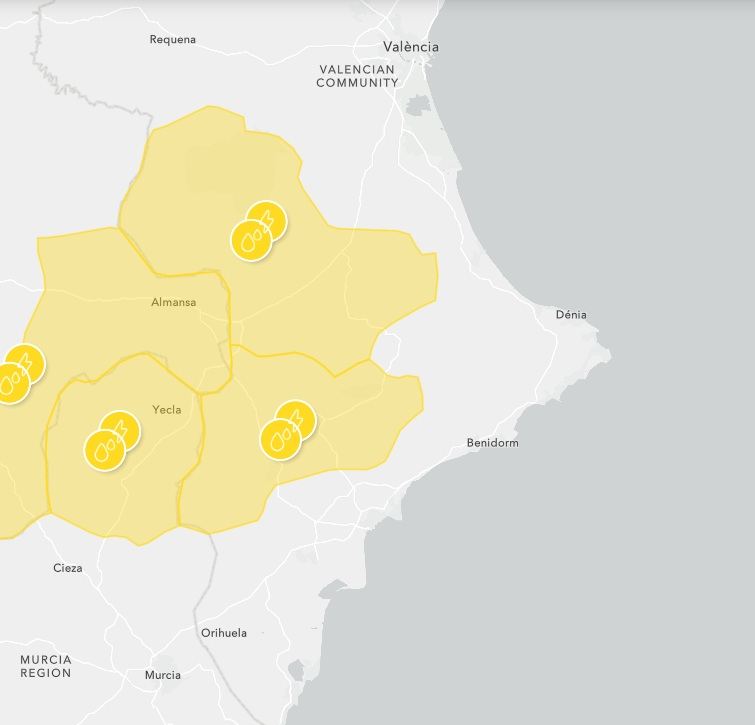This screenshot has height=725, width=755.
Task: Click the Orihuela town label
Action: click(x=224, y=633)
